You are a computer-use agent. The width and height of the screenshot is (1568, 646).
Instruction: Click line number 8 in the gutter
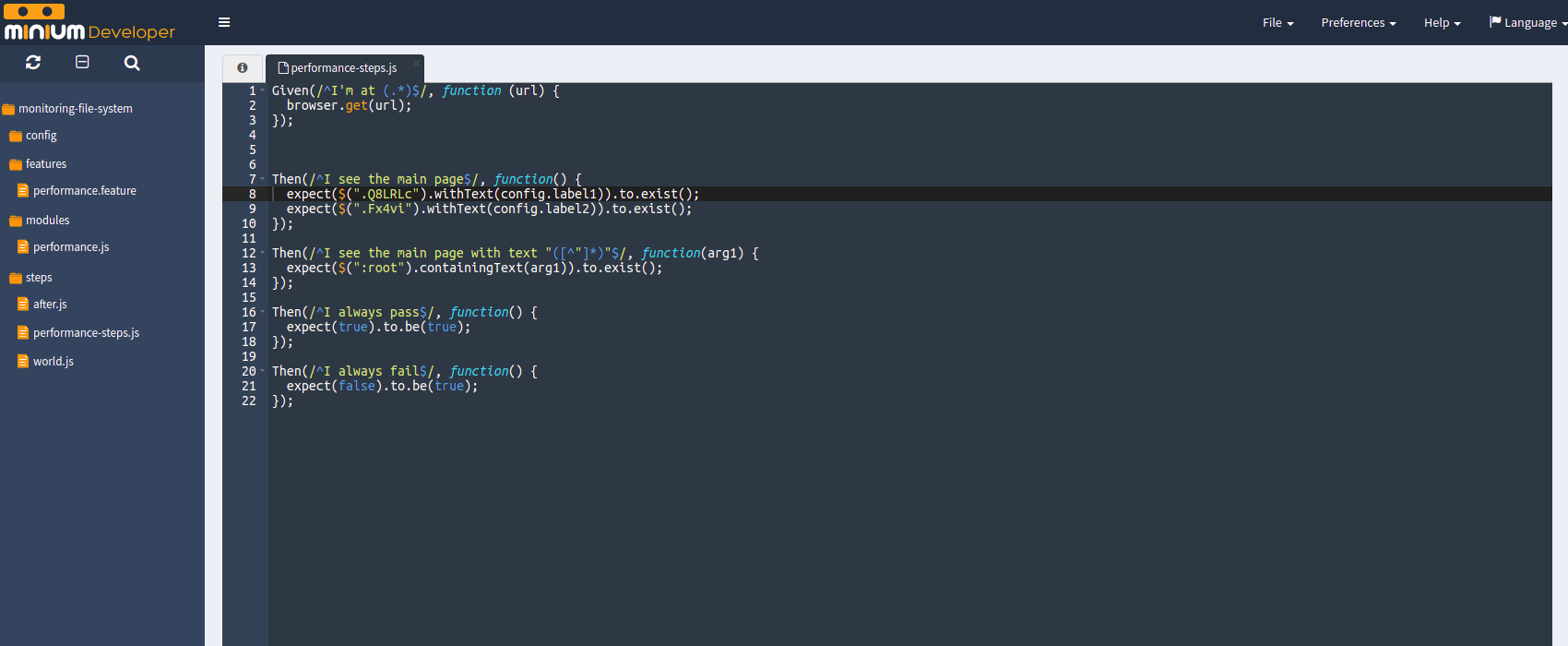point(252,194)
